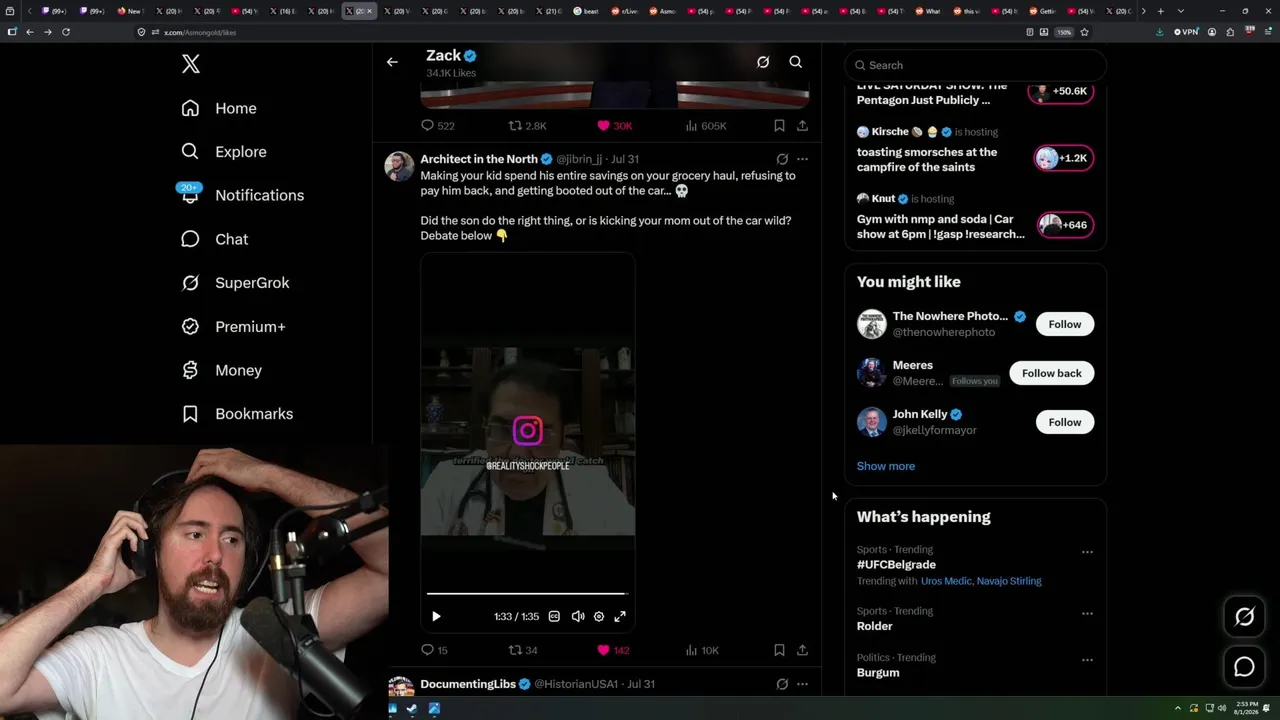Viewport: 1280px width, 720px height.
Task: Open a new browser tab
Action: coord(1160,11)
